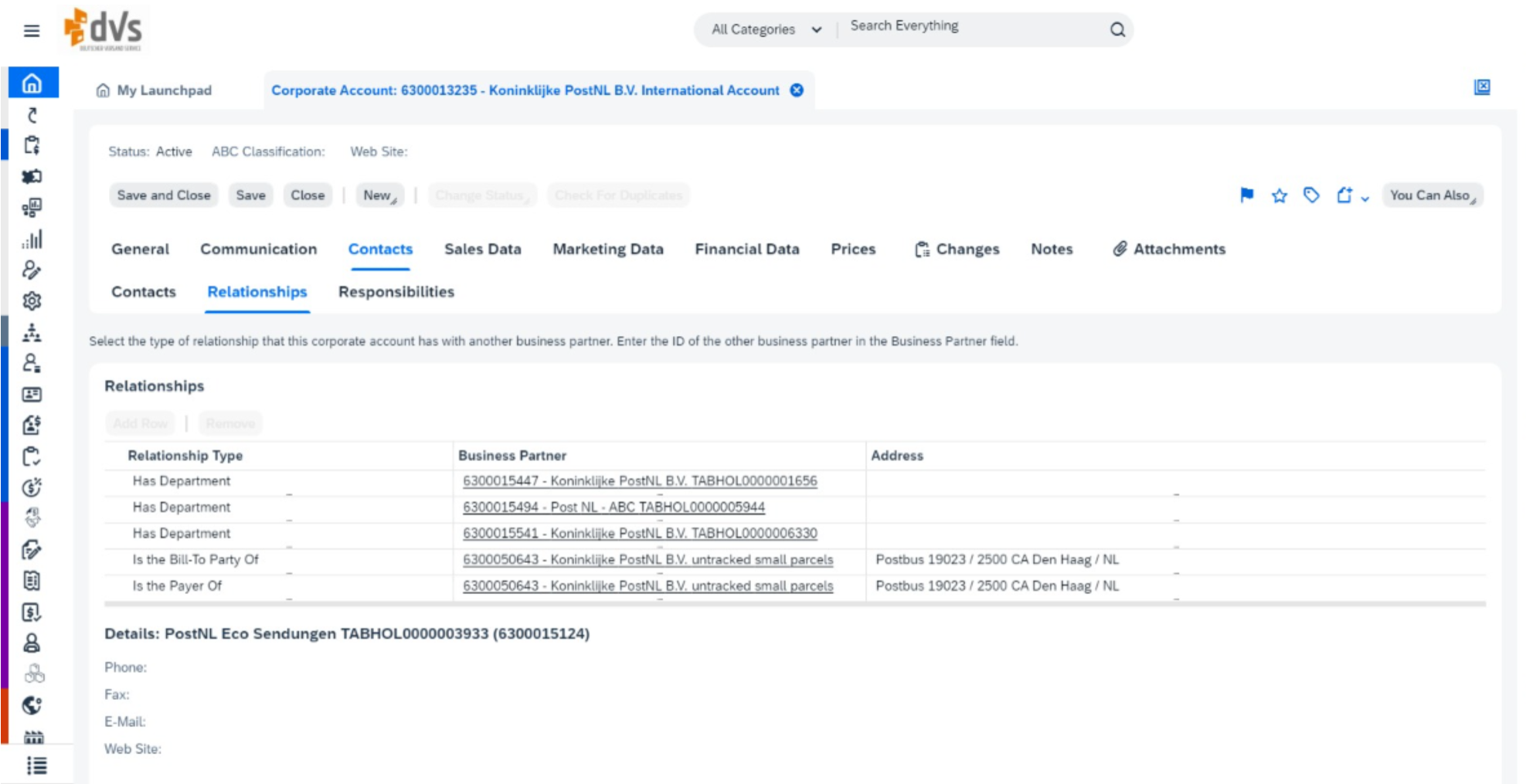Viewport: 1526px width, 784px height.
Task: Switch to the Marketing Data tab
Action: point(608,249)
